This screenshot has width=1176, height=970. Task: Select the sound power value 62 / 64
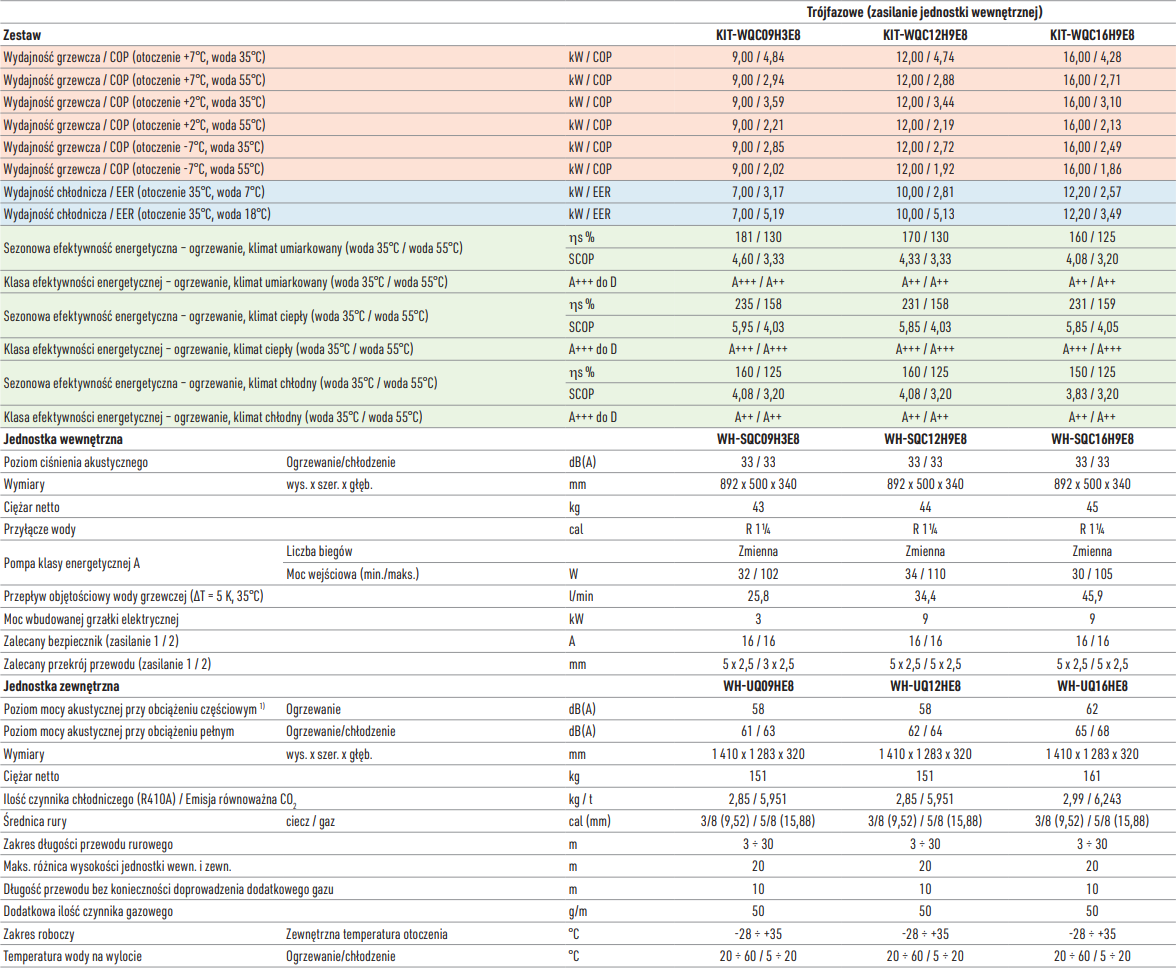[x=925, y=731]
